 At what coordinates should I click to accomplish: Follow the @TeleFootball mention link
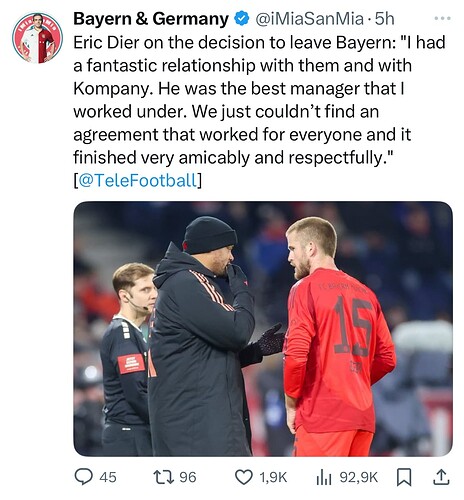pos(137,180)
